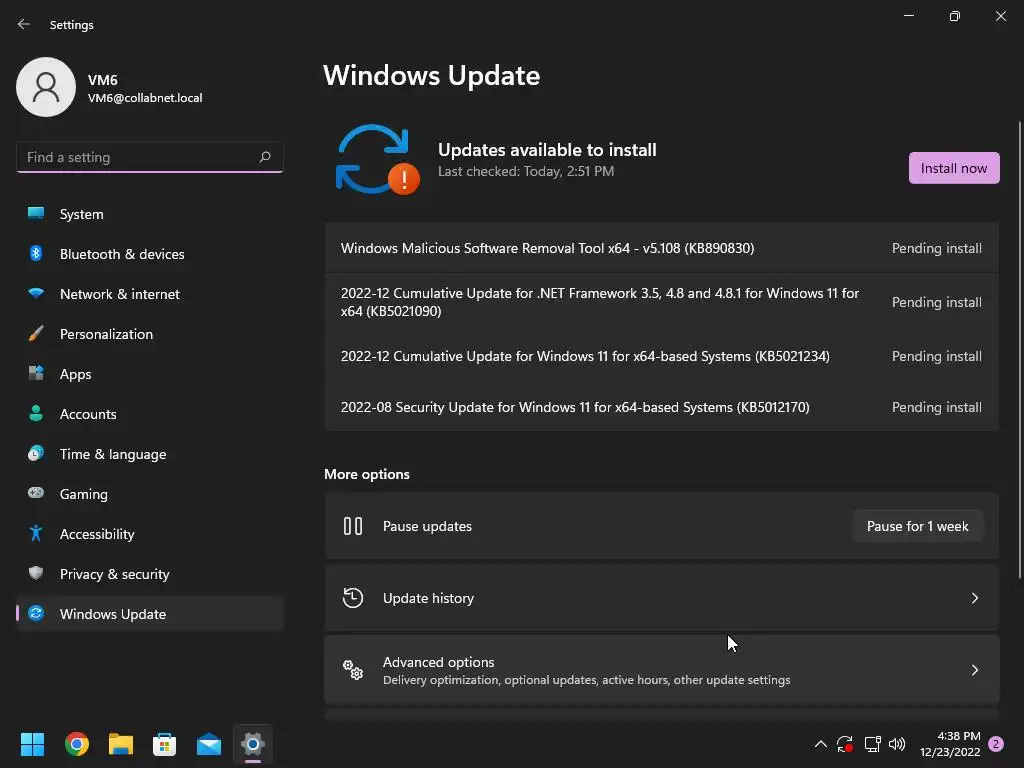
Task: Open the Windows Start menu
Action: click(32, 744)
